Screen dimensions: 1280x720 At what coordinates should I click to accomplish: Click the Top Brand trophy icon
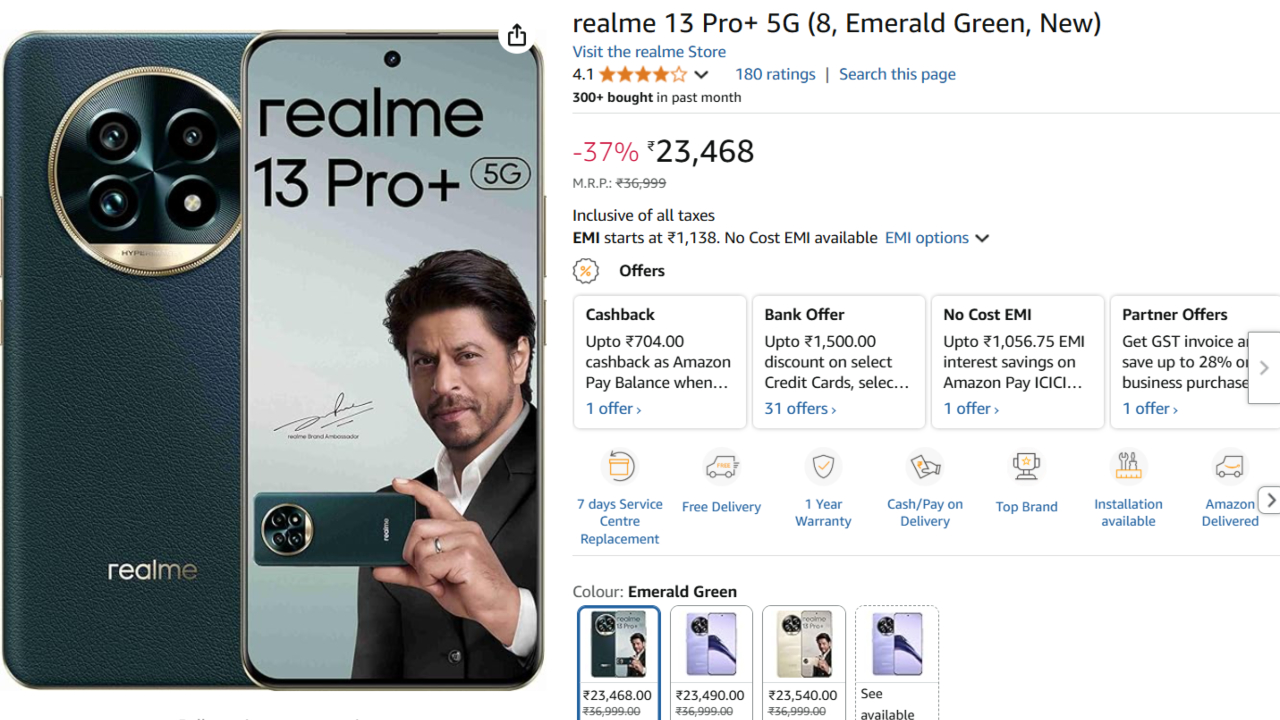[1026, 467]
